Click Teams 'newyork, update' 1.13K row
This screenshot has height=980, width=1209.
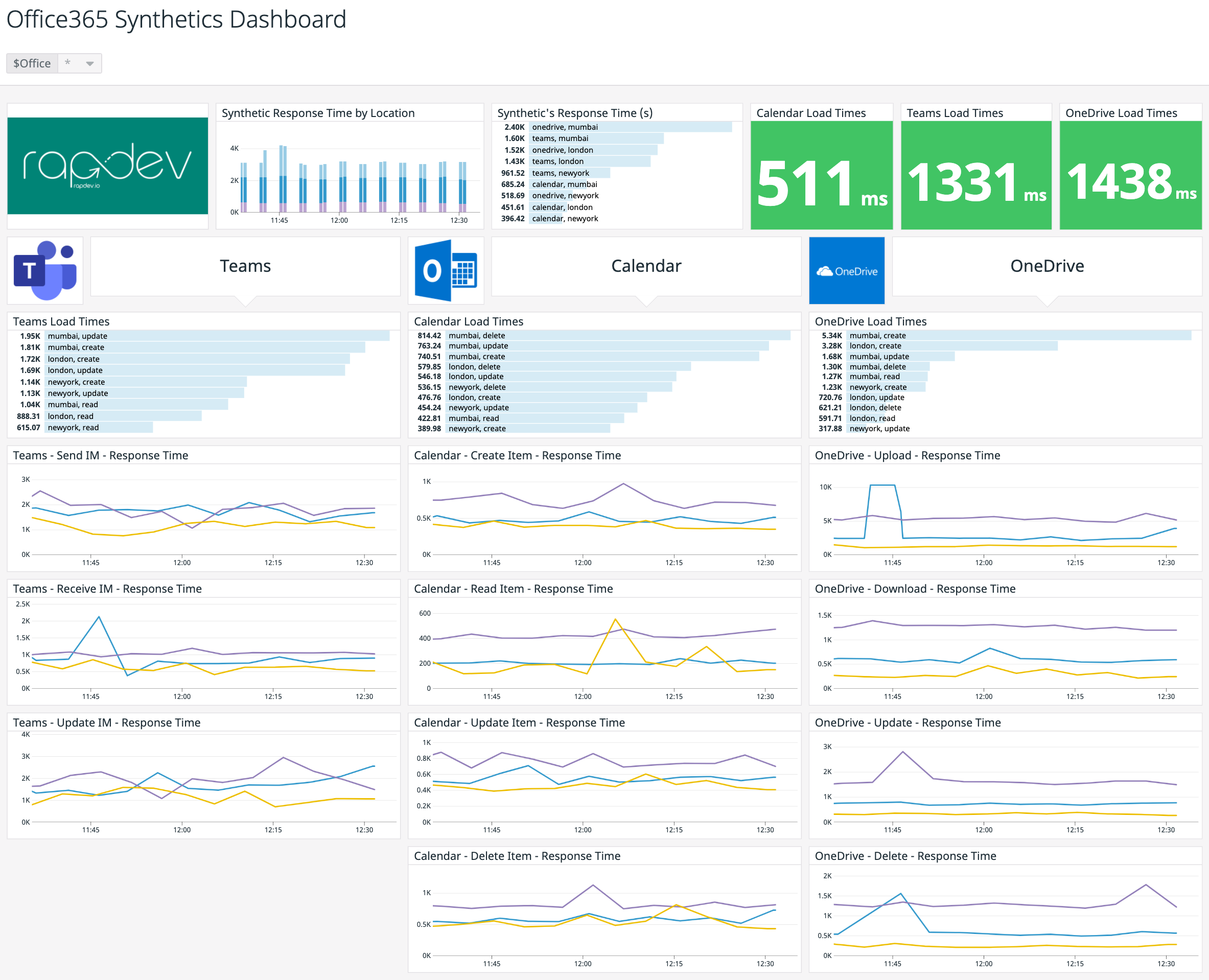tap(203, 393)
